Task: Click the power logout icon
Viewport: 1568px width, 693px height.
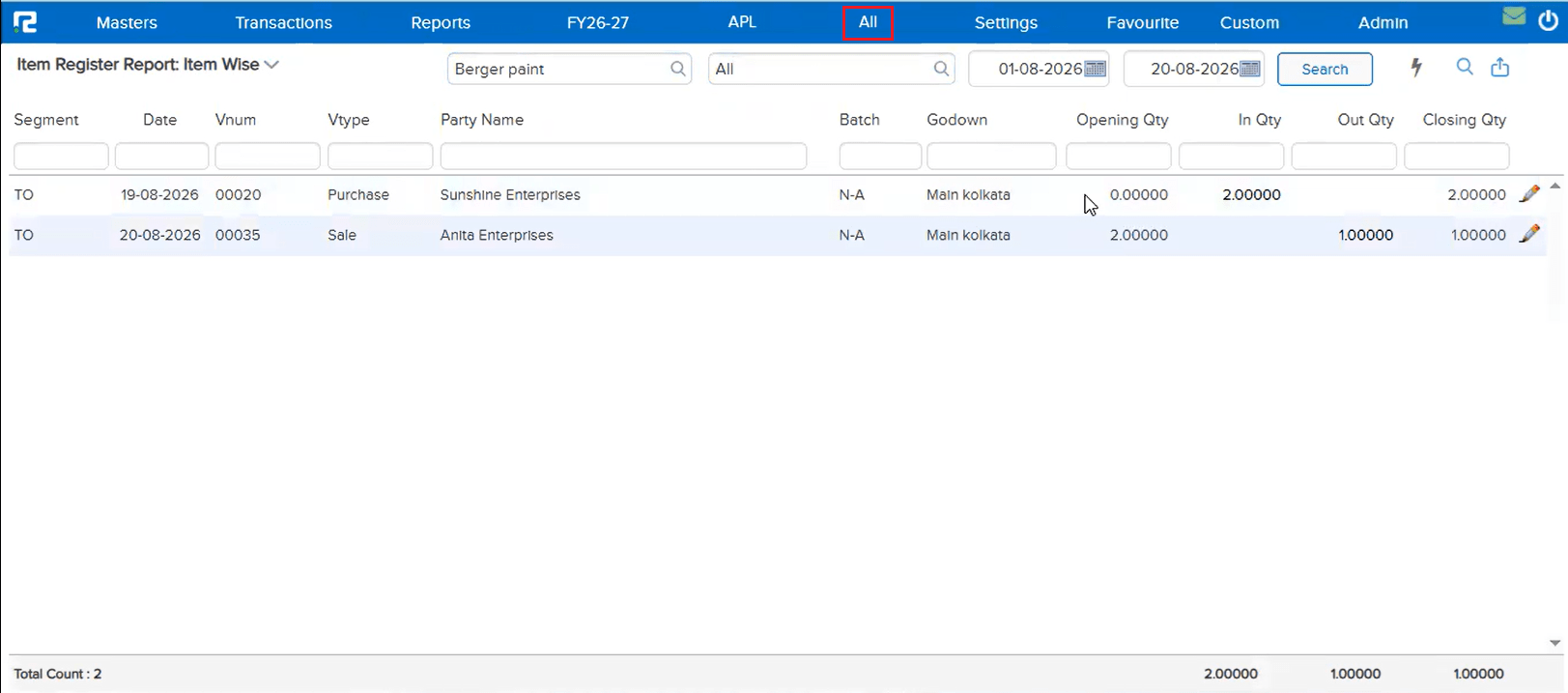Action: (1548, 20)
